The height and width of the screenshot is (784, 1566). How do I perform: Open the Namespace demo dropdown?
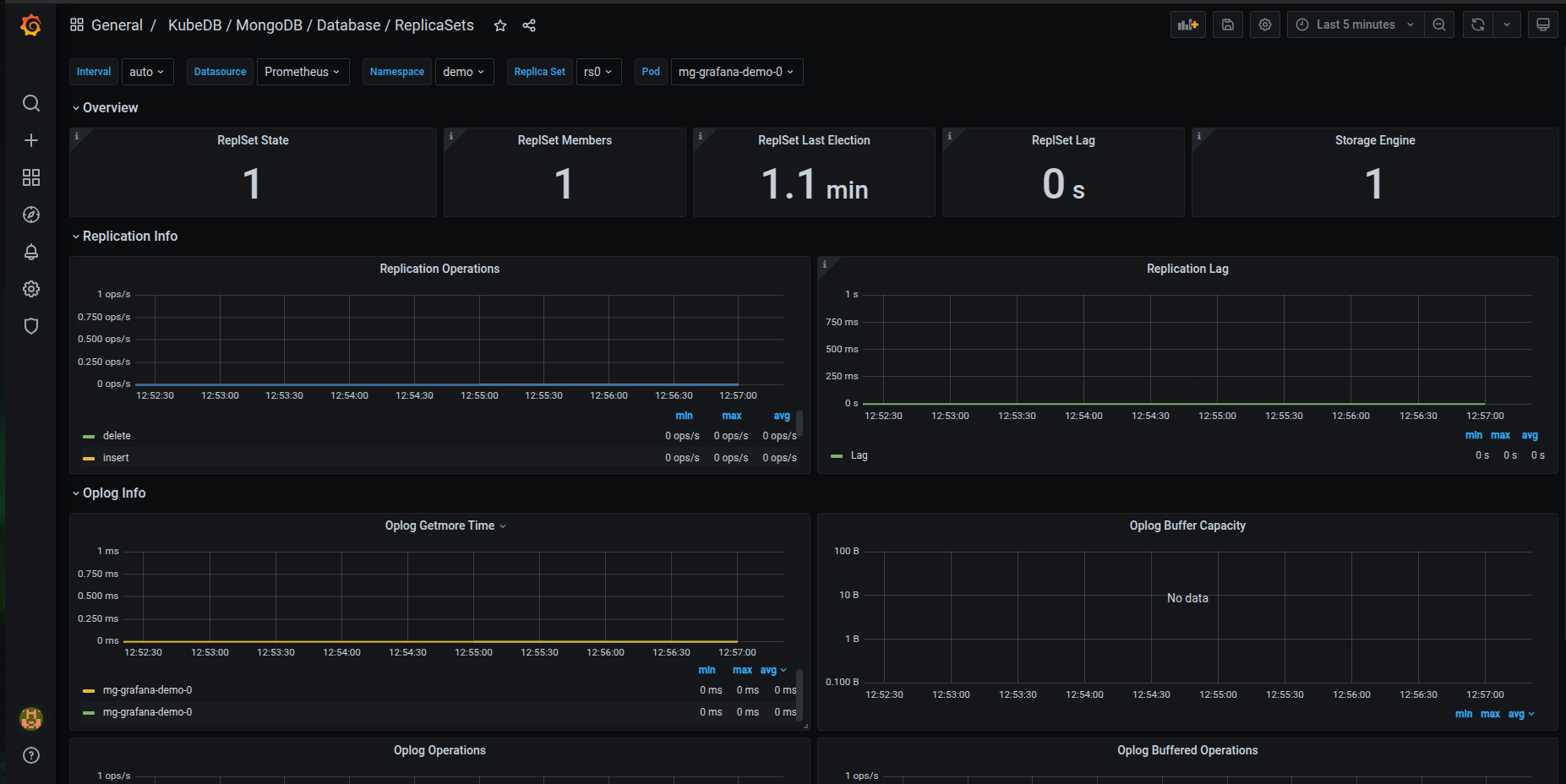click(465, 72)
